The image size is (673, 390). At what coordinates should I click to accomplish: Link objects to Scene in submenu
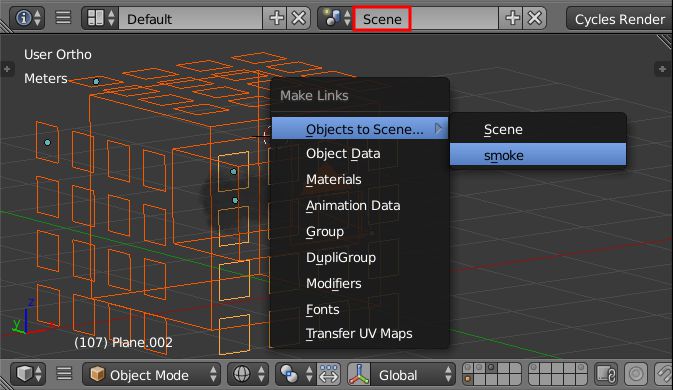pos(538,129)
